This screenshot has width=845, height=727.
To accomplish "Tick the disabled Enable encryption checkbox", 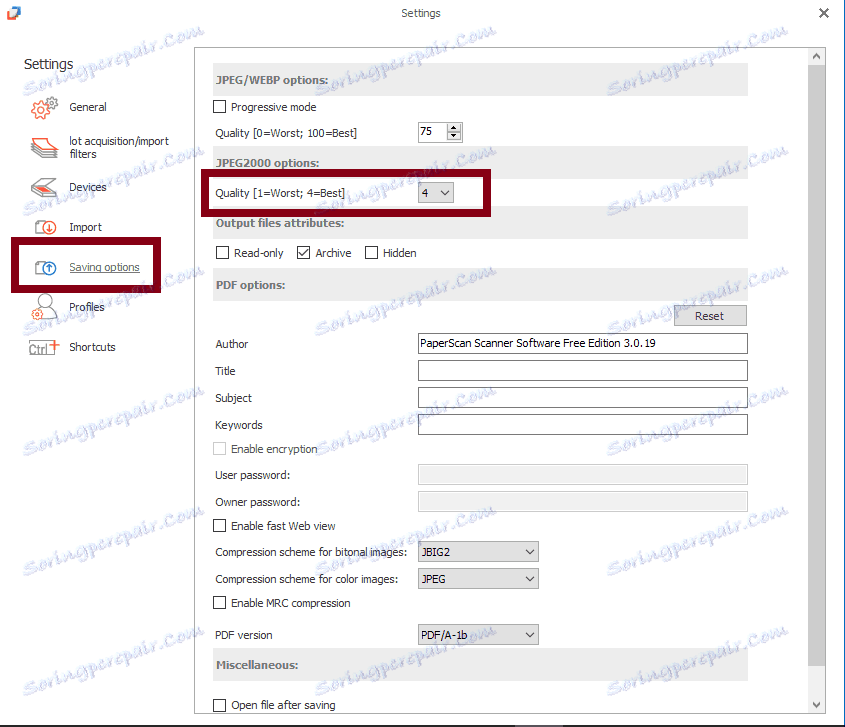I will click(x=219, y=448).
